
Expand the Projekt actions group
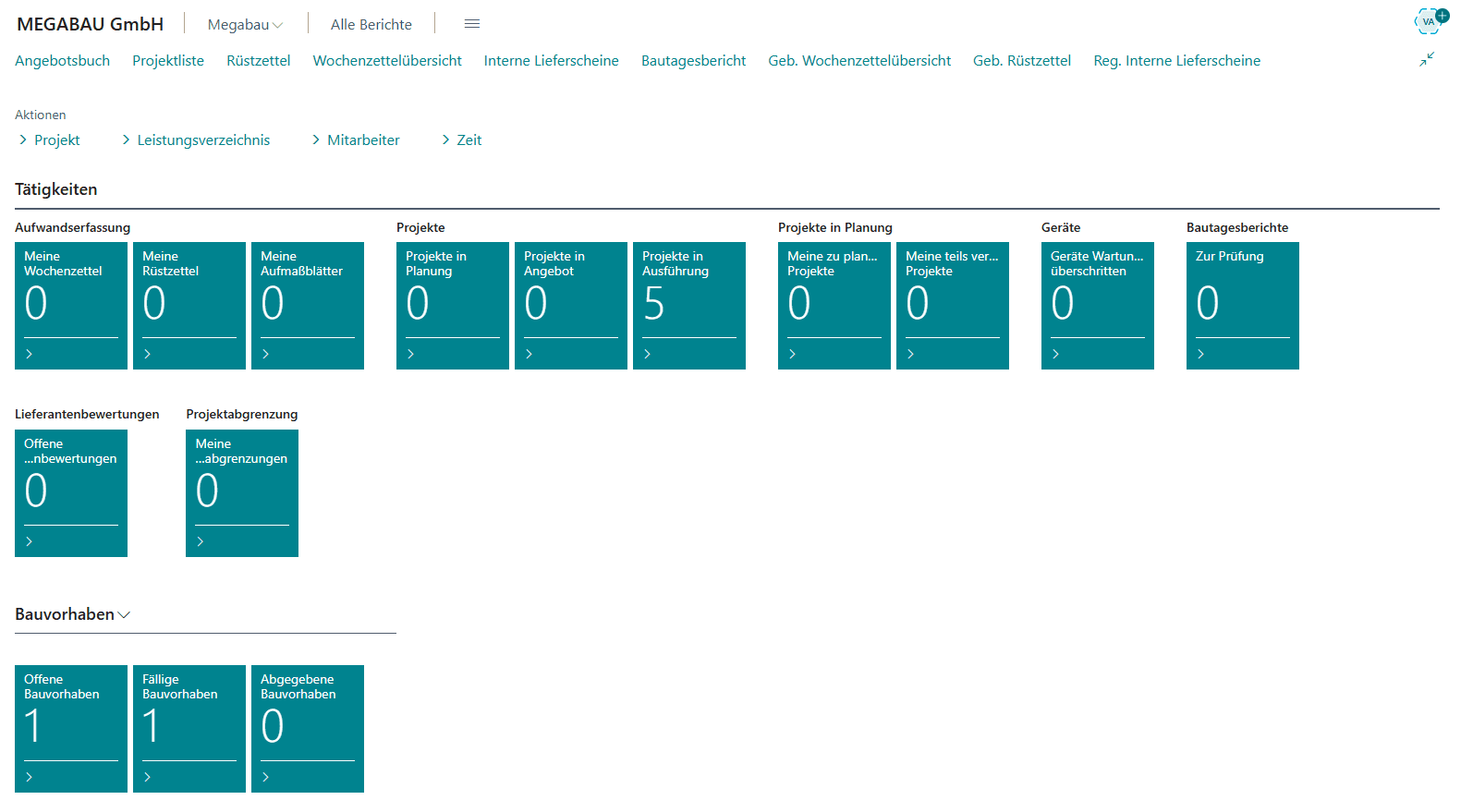coord(49,140)
